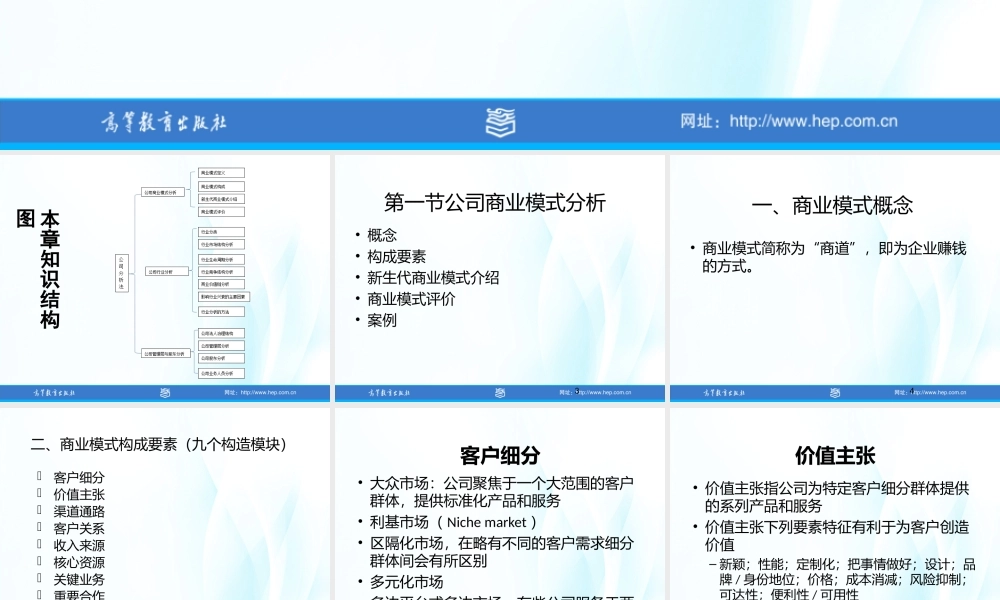The height and width of the screenshot is (600, 1000).
Task: Click the publisher emblem in slide one's footer bar
Action: click(x=163, y=393)
